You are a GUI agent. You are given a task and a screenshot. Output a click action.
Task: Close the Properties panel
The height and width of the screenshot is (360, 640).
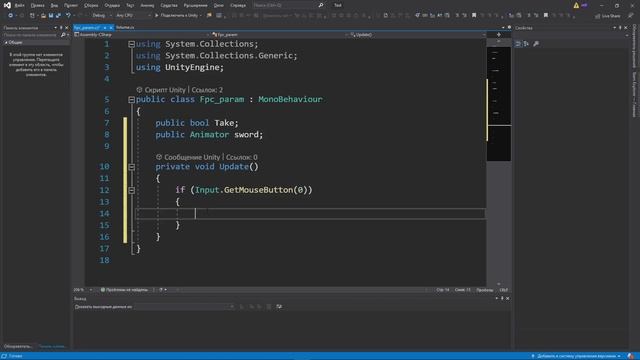point(625,28)
